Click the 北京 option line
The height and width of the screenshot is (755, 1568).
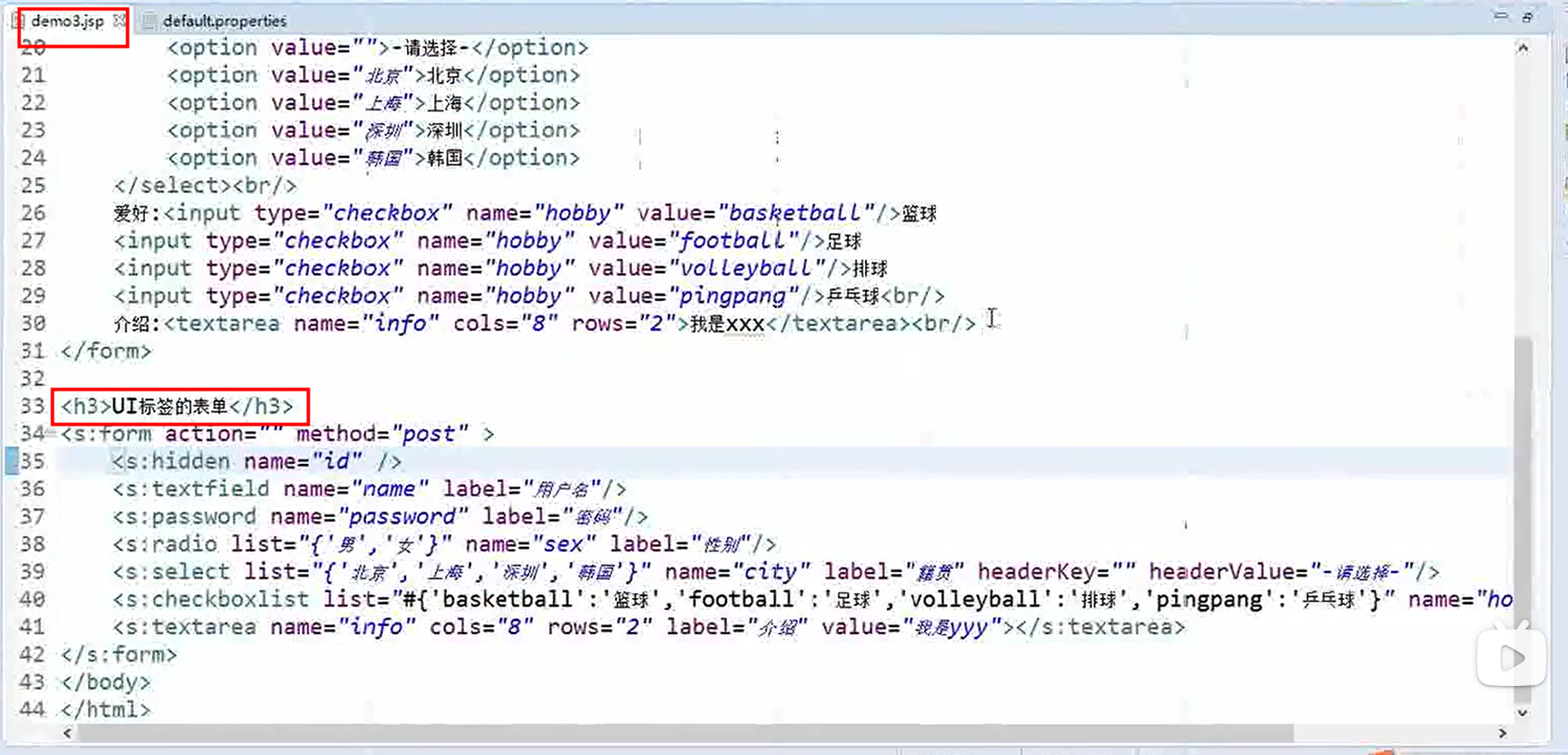tap(373, 76)
